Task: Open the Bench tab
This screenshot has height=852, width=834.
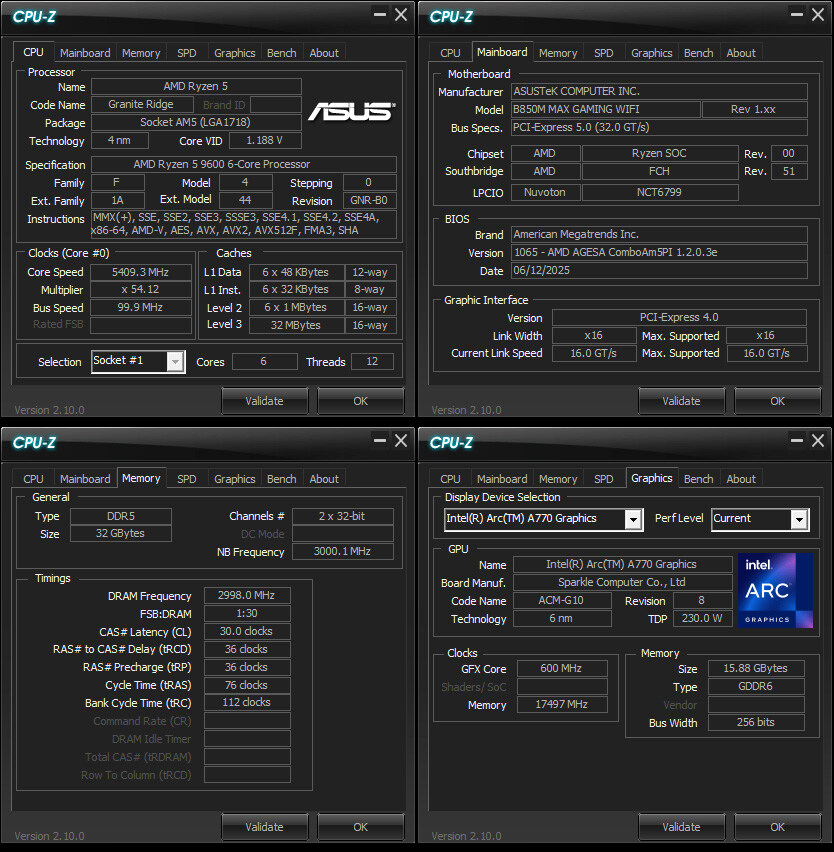Action: click(x=281, y=52)
